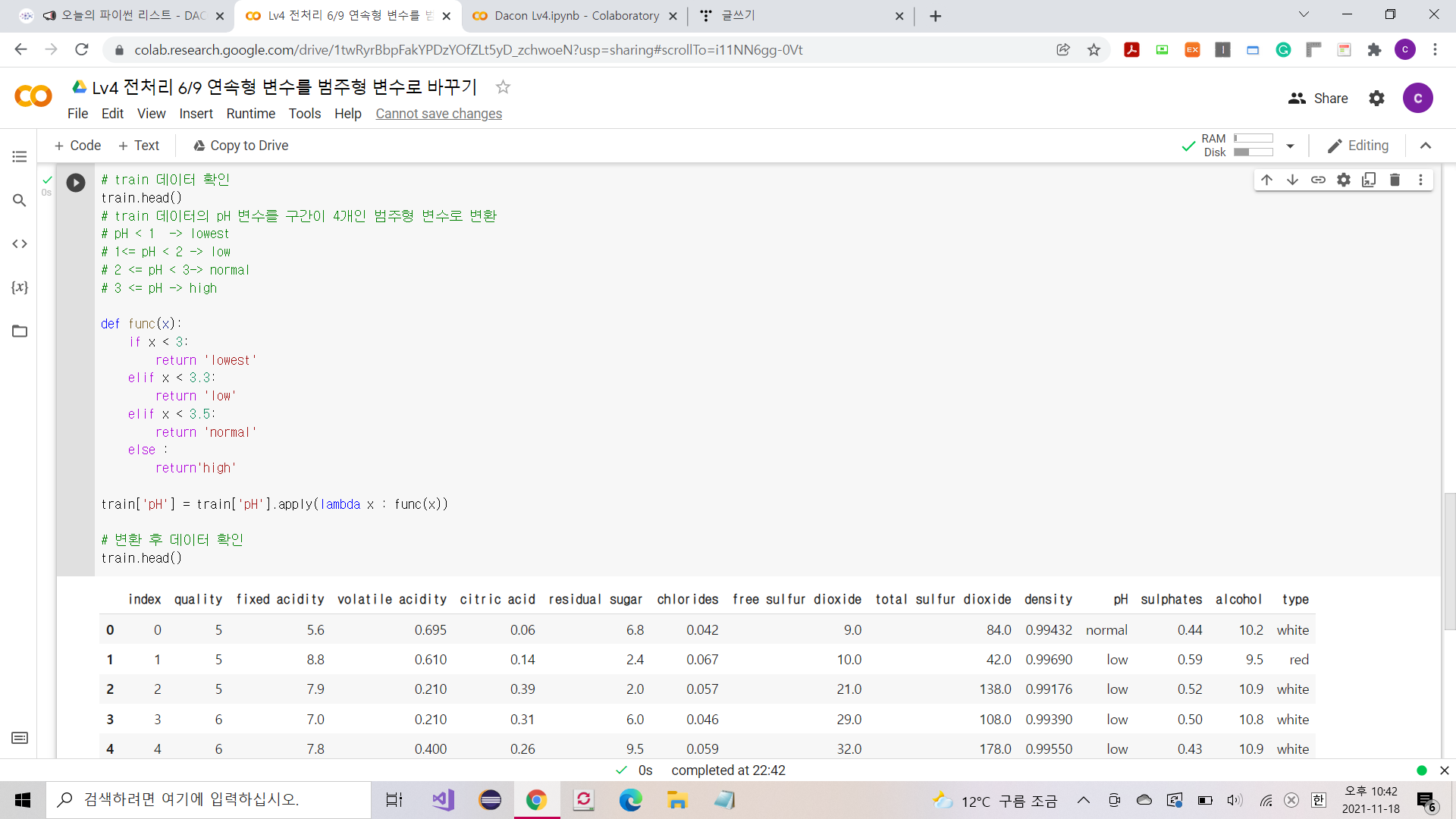1456x819 pixels.
Task: Toggle the header visibility chevron
Action: tap(1426, 146)
